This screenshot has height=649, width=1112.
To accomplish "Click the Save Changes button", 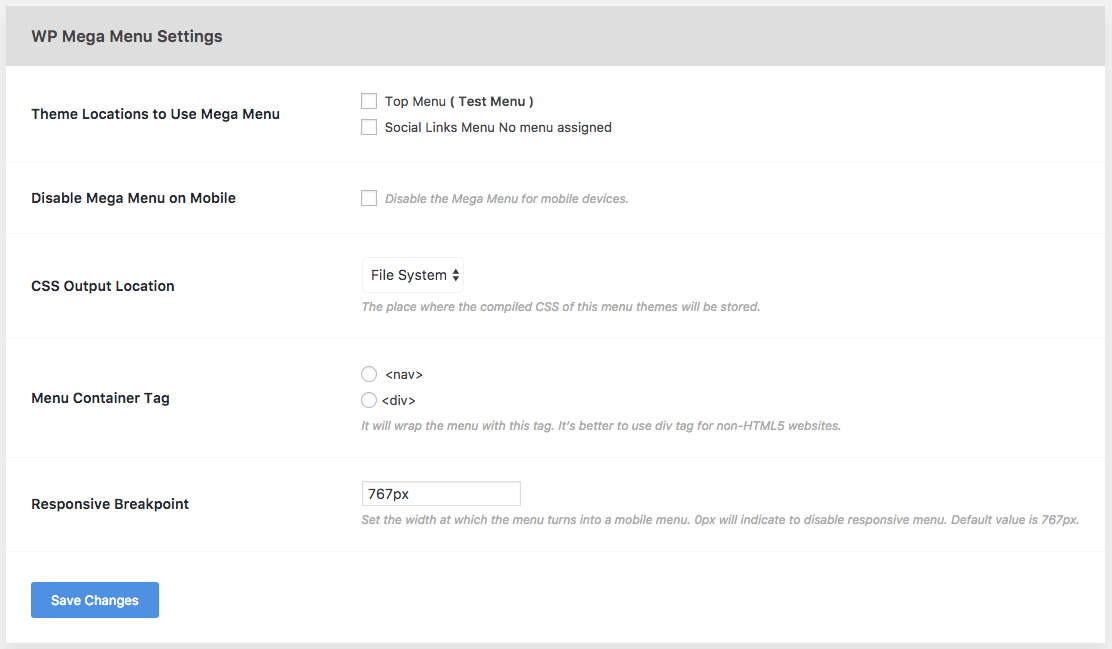I will [95, 600].
